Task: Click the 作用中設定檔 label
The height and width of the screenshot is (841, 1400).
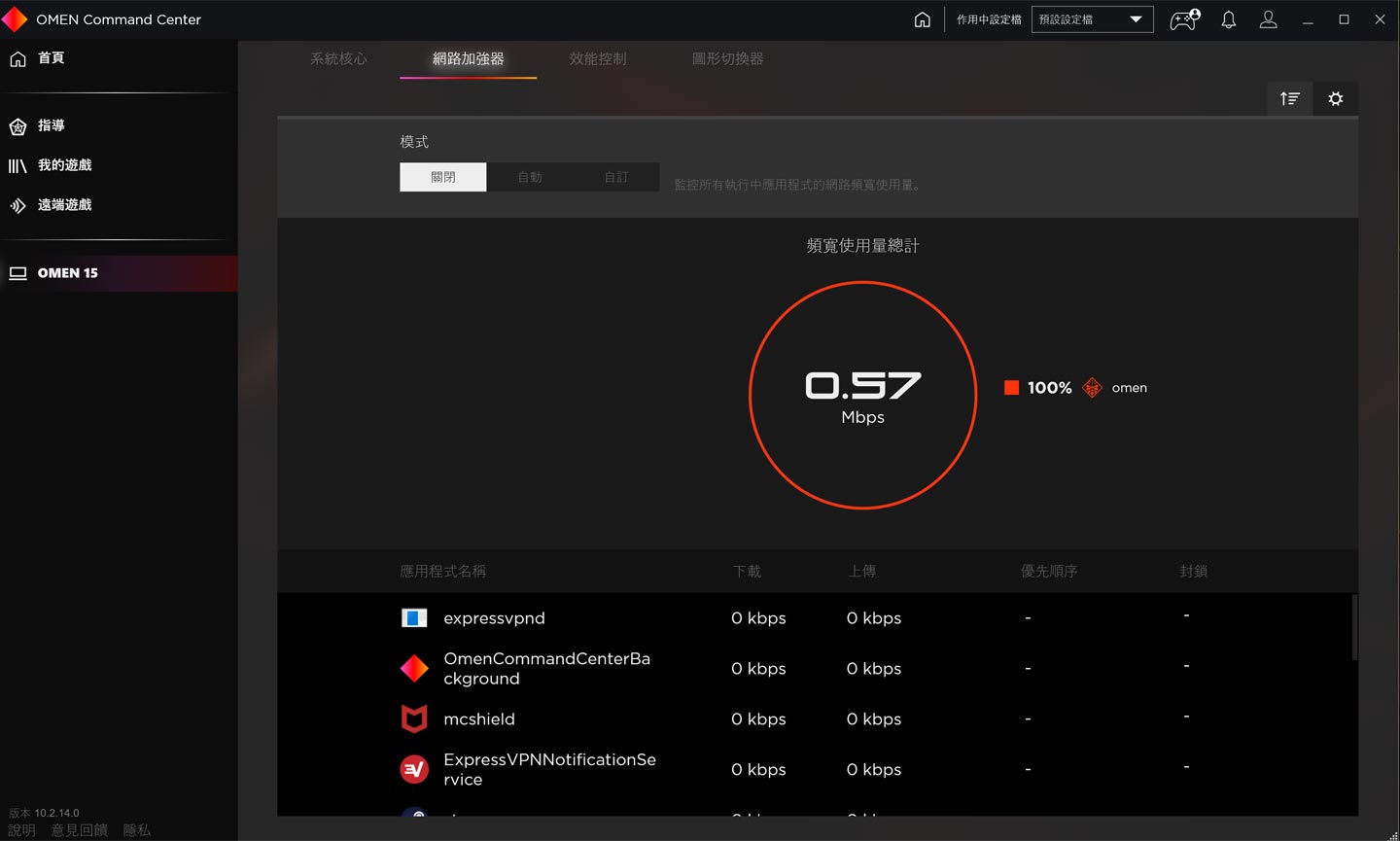Action: tap(989, 19)
